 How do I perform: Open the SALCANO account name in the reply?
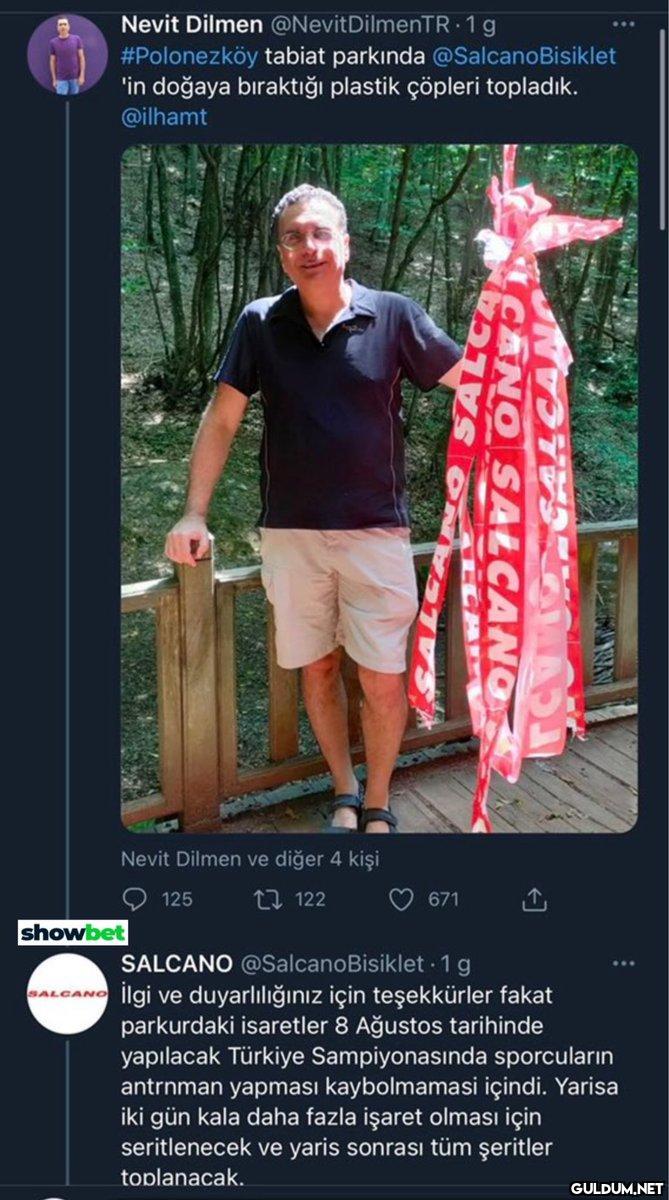(176, 964)
